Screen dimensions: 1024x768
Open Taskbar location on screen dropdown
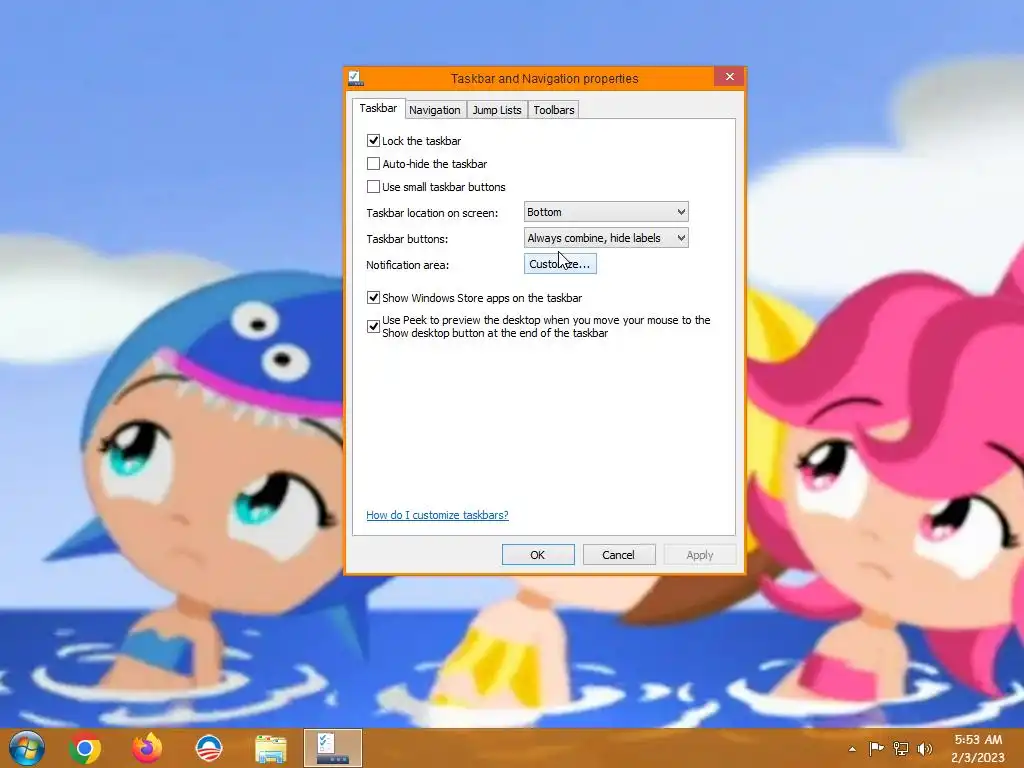[606, 212]
